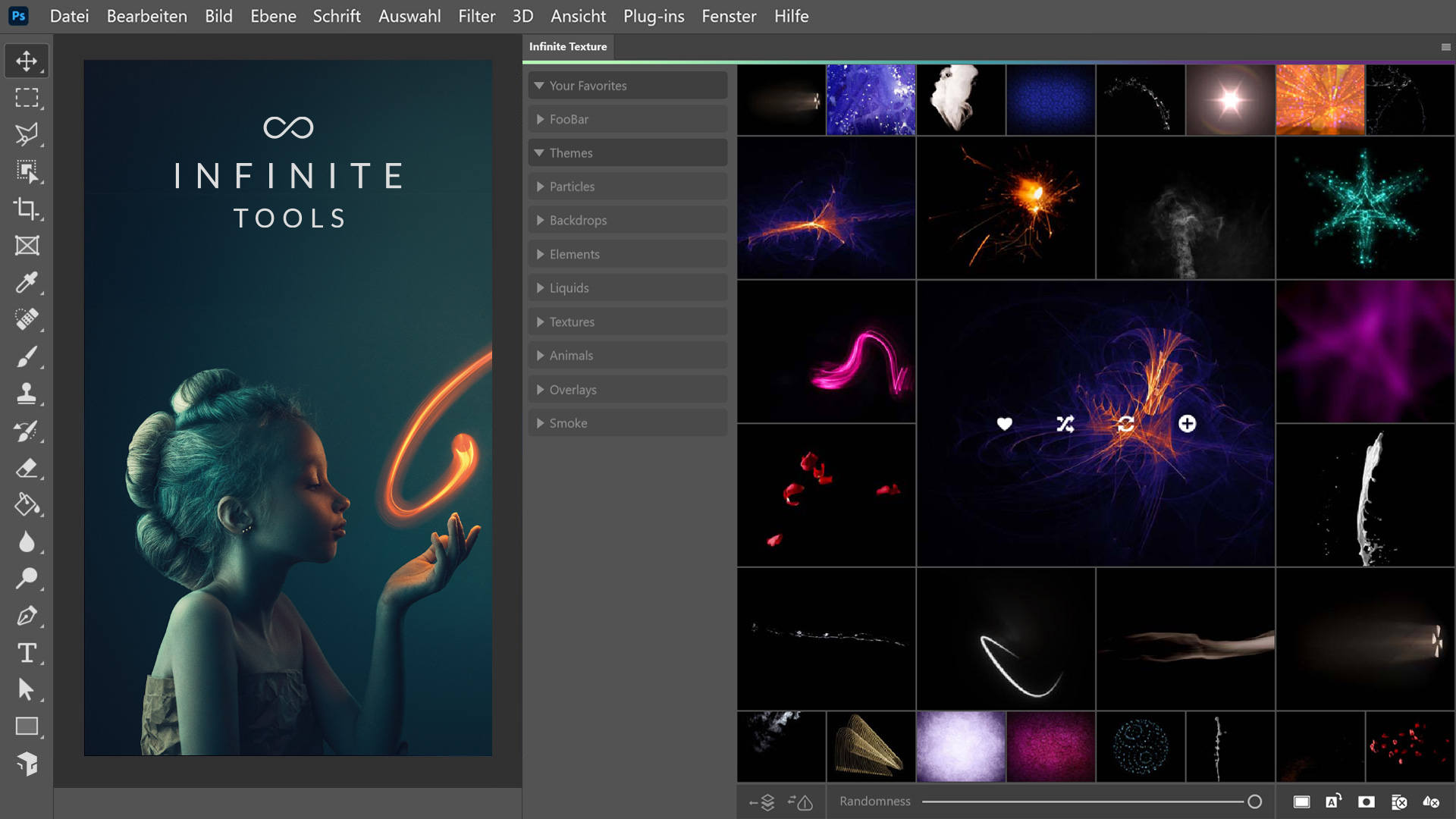Select the white milk splash thumbnail
The height and width of the screenshot is (819, 1456).
point(1365,495)
